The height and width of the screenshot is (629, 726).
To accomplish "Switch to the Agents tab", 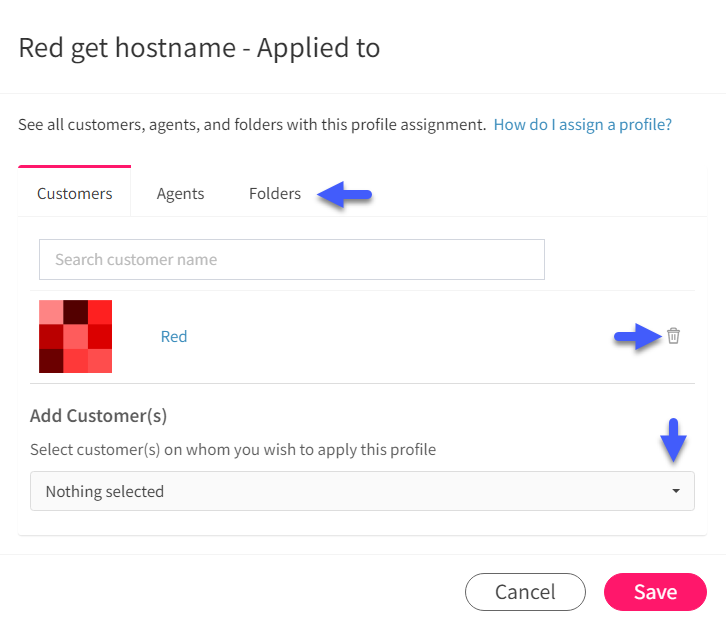I will (x=180, y=193).
